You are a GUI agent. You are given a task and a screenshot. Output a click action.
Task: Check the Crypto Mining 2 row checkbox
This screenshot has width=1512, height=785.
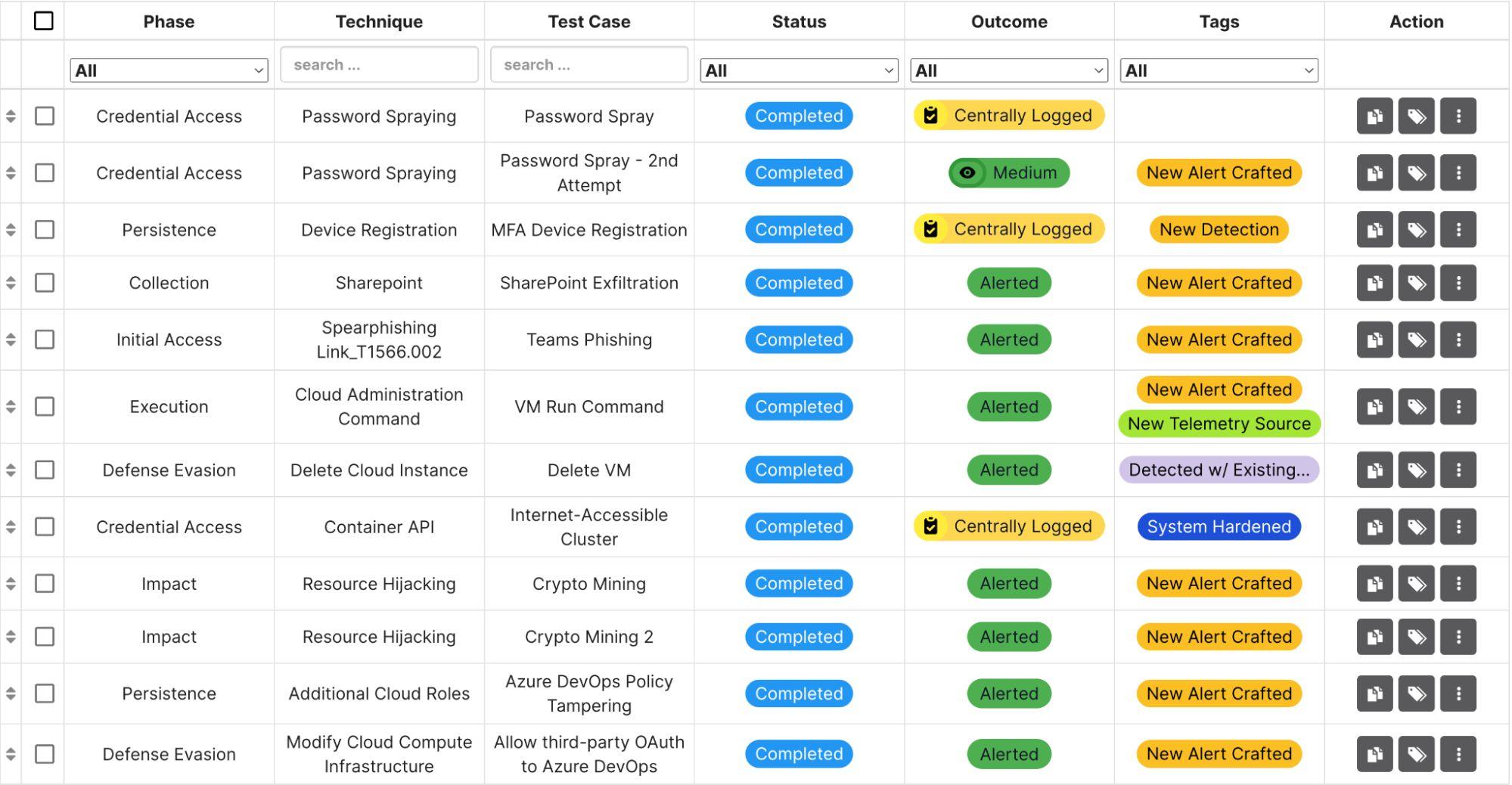pos(45,637)
